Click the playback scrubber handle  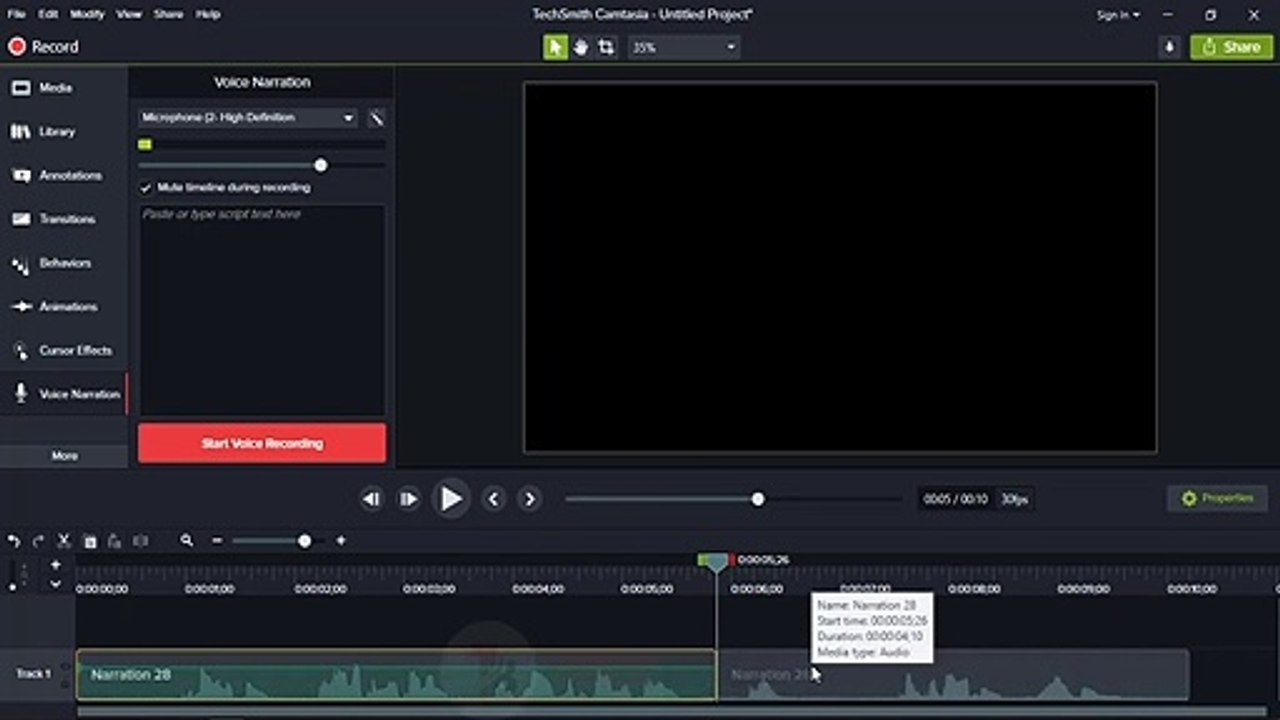758,499
